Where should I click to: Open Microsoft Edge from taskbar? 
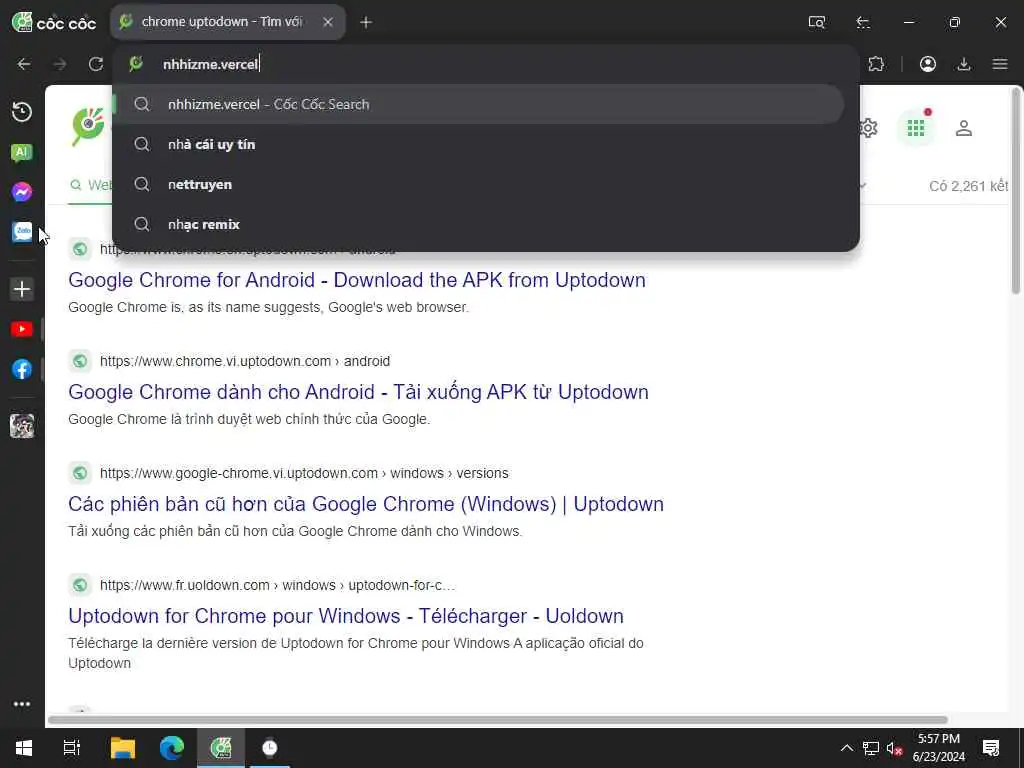click(172, 748)
